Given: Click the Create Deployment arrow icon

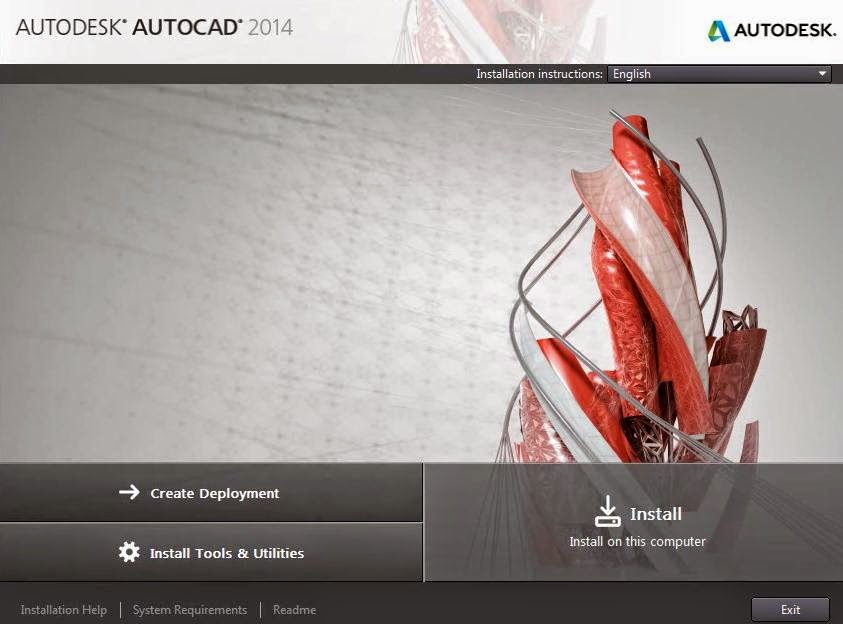Looking at the screenshot, I should pos(129,492).
